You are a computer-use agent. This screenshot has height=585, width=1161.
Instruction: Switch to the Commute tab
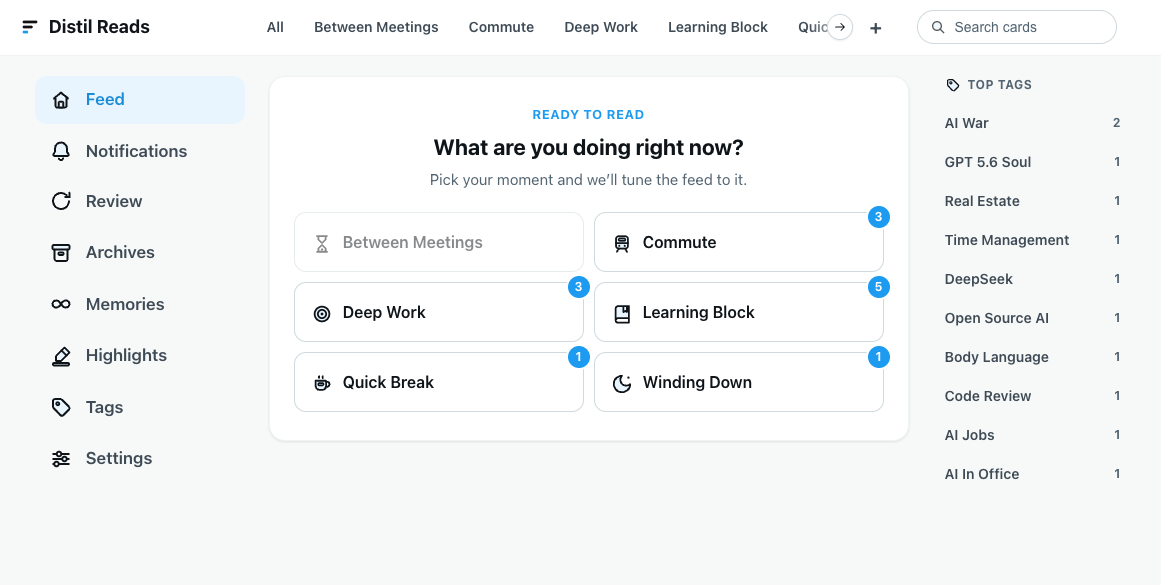coord(501,27)
